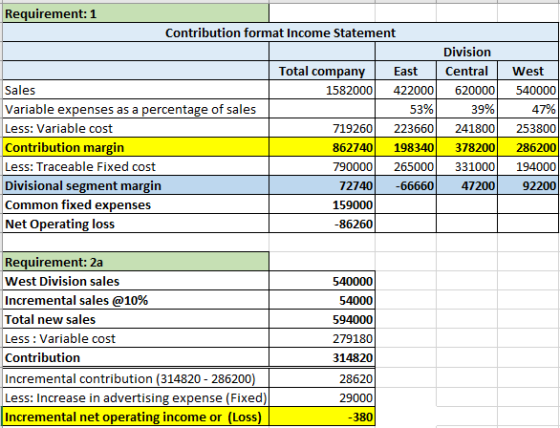This screenshot has height=428, width=560.
Task: Select total traceable fixed cost 790000
Action: click(x=322, y=166)
